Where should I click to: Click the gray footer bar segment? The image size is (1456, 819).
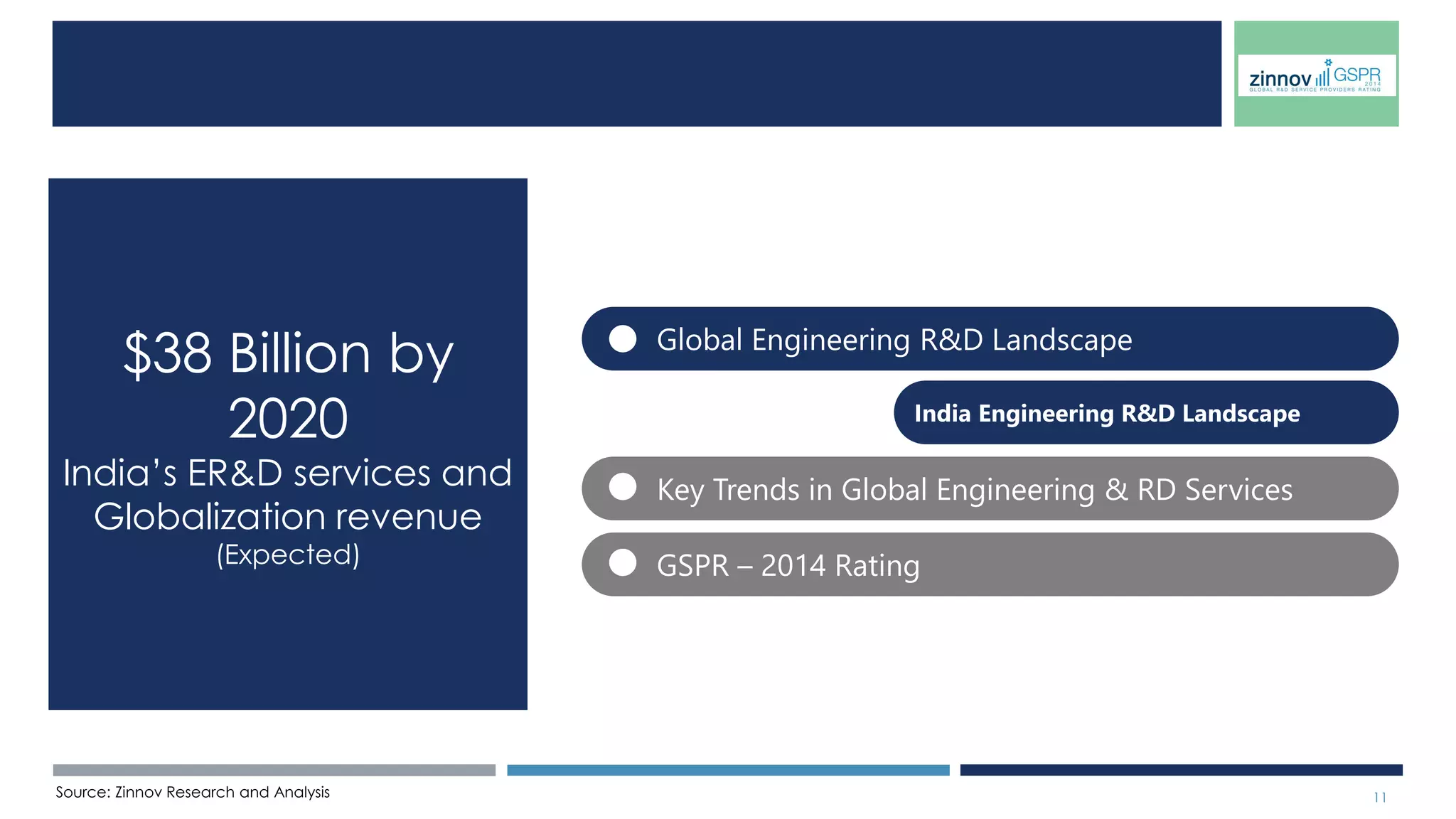pyautogui.click(x=274, y=770)
